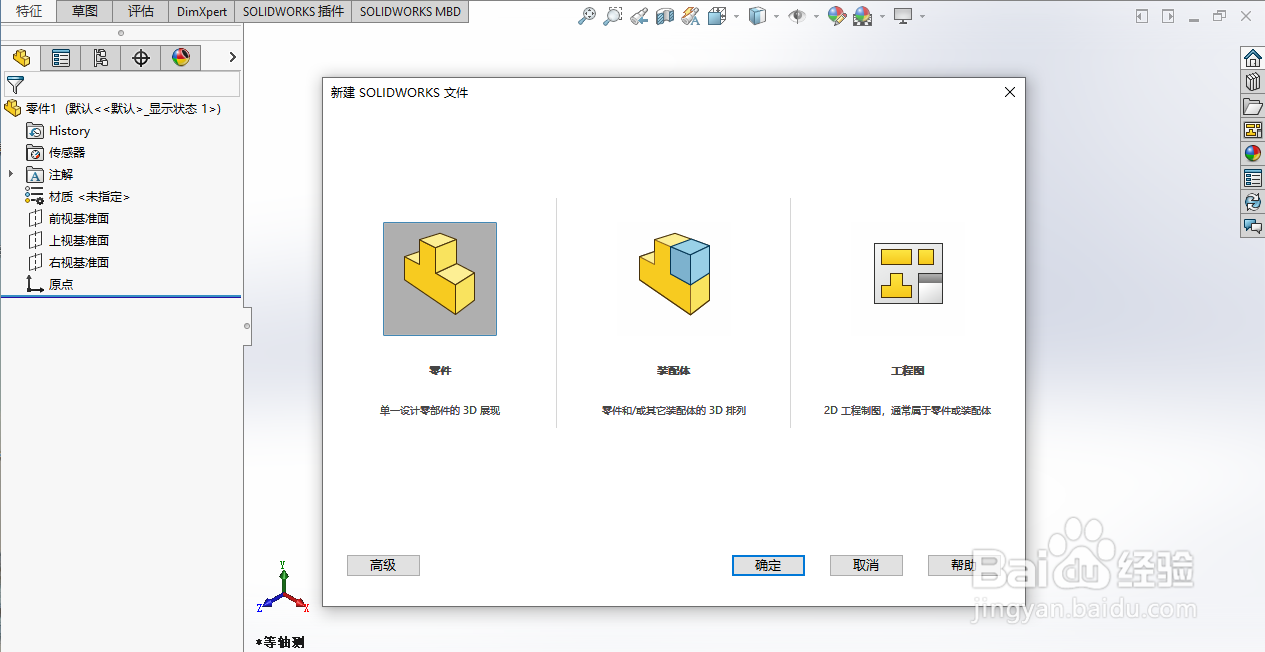The height and width of the screenshot is (652, 1265).
Task: Open the View Orientation dropdown arrow
Action: point(737,16)
